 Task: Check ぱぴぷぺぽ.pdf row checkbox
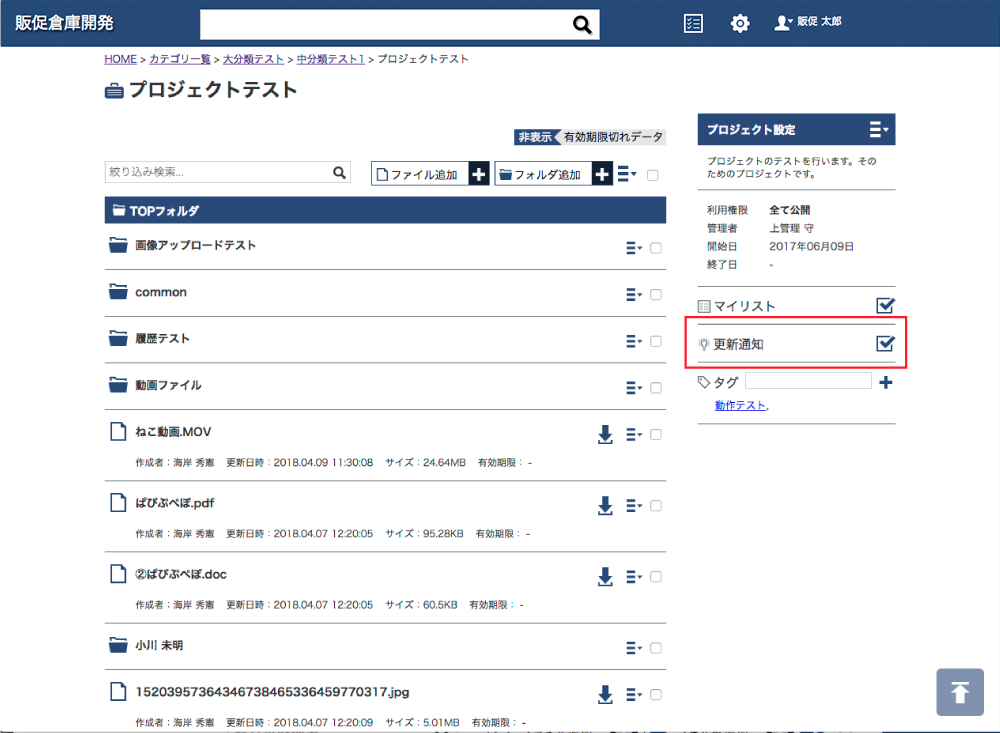pyautogui.click(x=656, y=506)
